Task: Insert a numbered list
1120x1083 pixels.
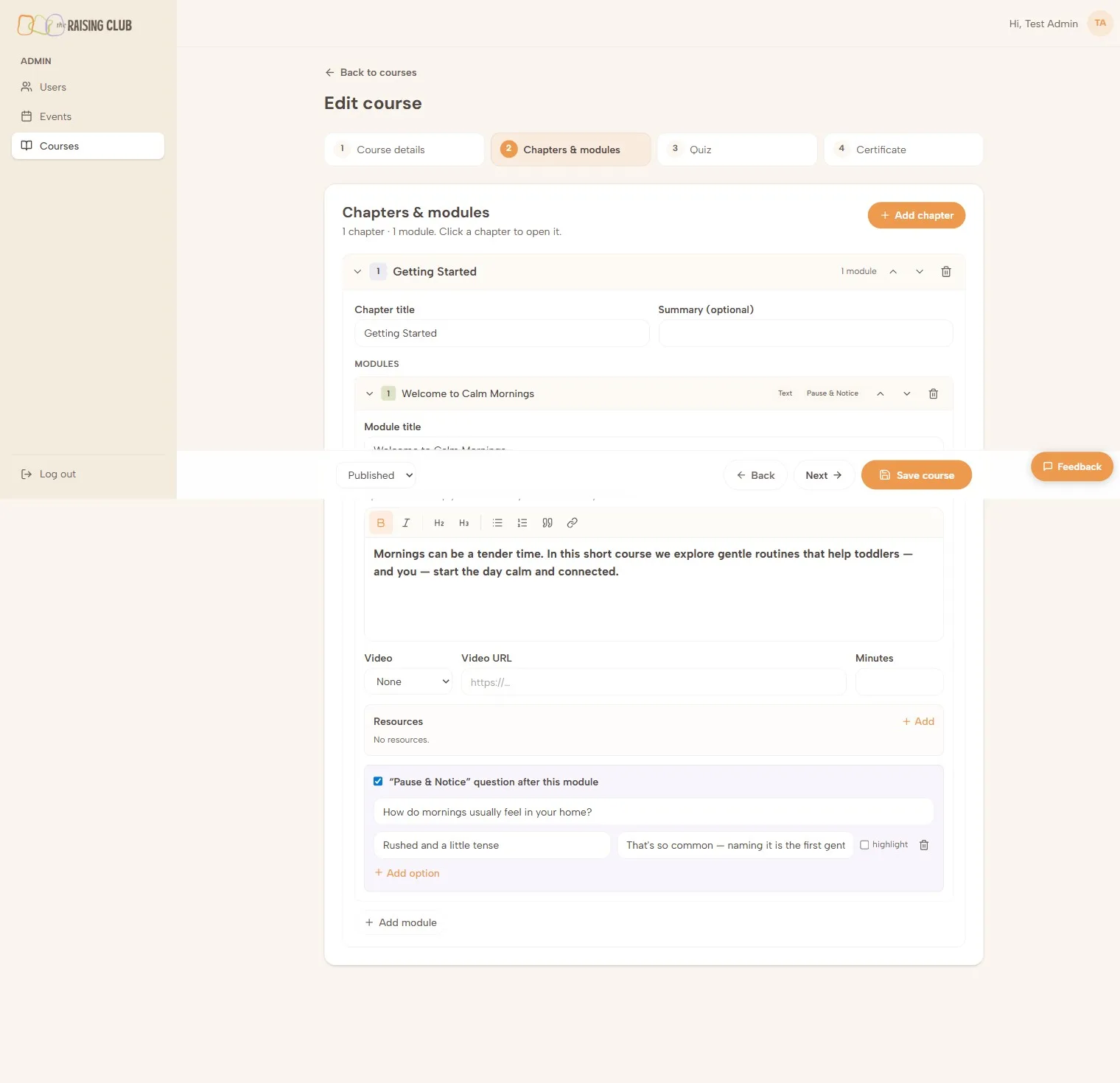Action: [522, 523]
